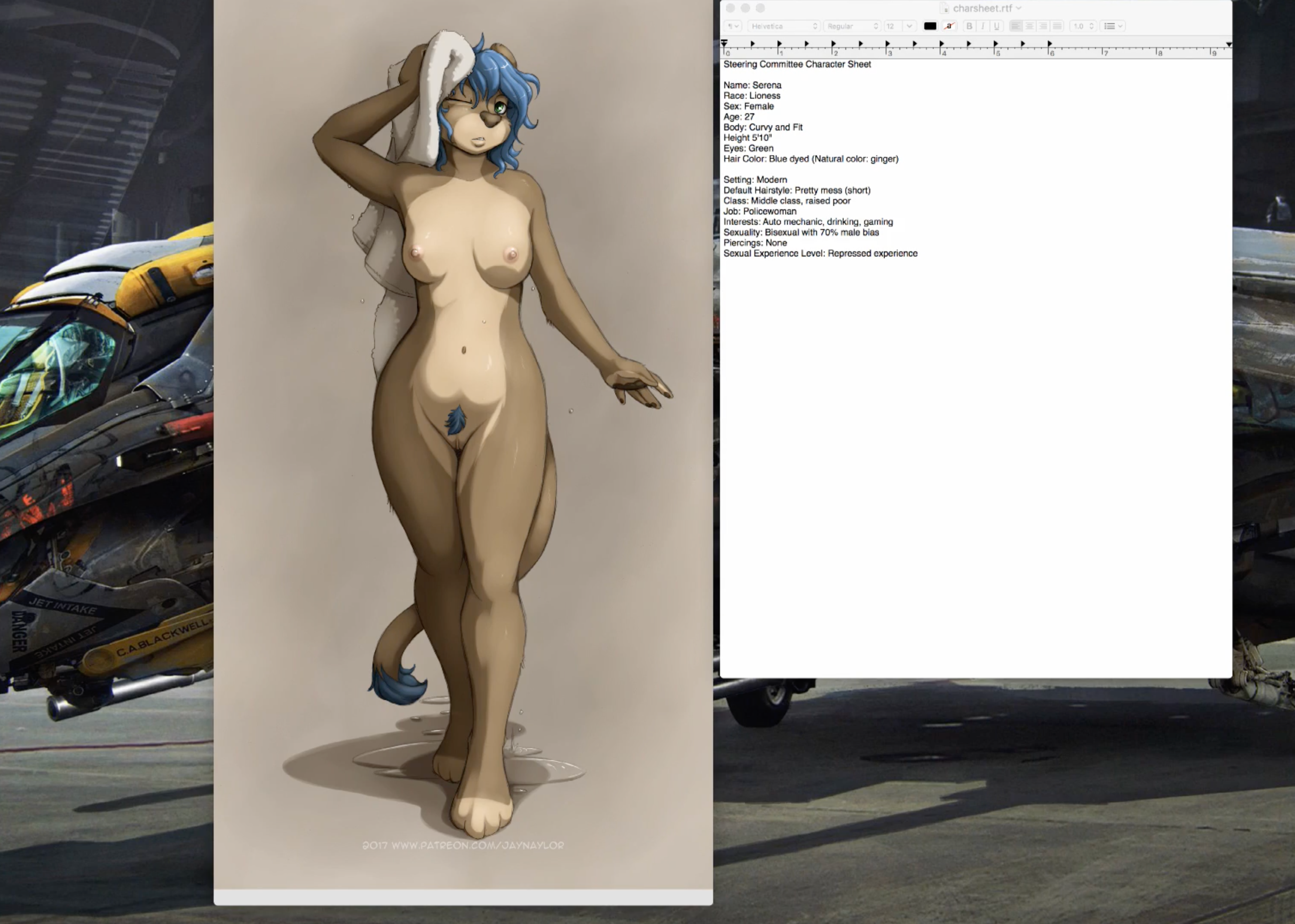The height and width of the screenshot is (924, 1295).
Task: Toggle underline text formatting
Action: (996, 26)
